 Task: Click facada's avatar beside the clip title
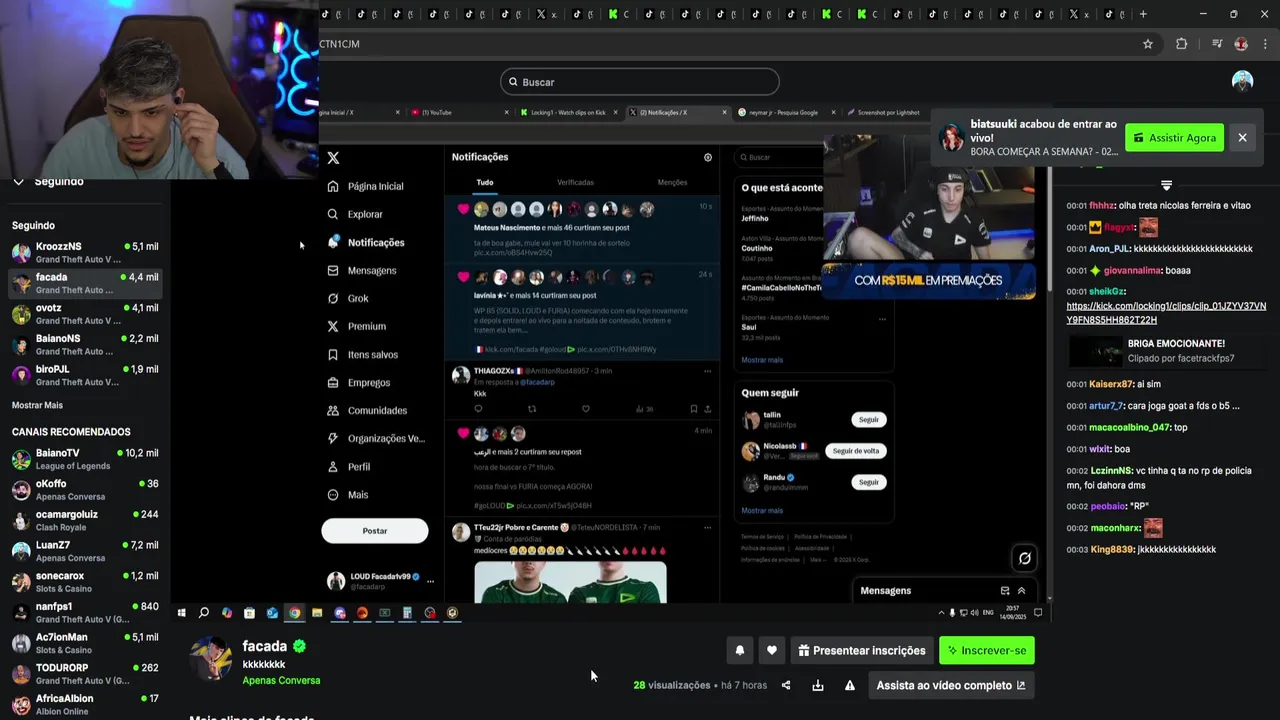click(211, 657)
